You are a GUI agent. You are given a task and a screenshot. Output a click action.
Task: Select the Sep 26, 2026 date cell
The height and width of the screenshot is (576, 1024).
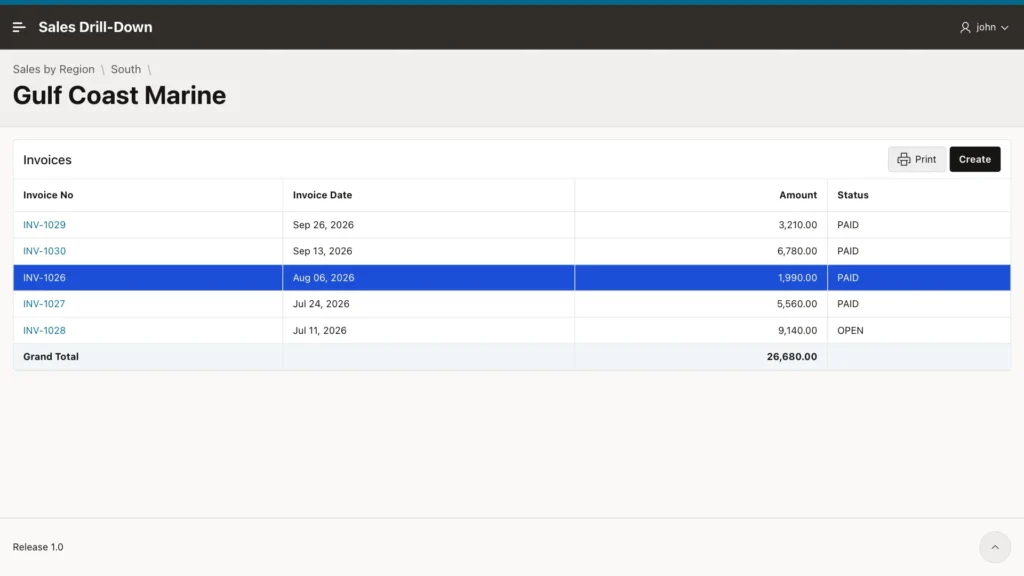click(428, 225)
